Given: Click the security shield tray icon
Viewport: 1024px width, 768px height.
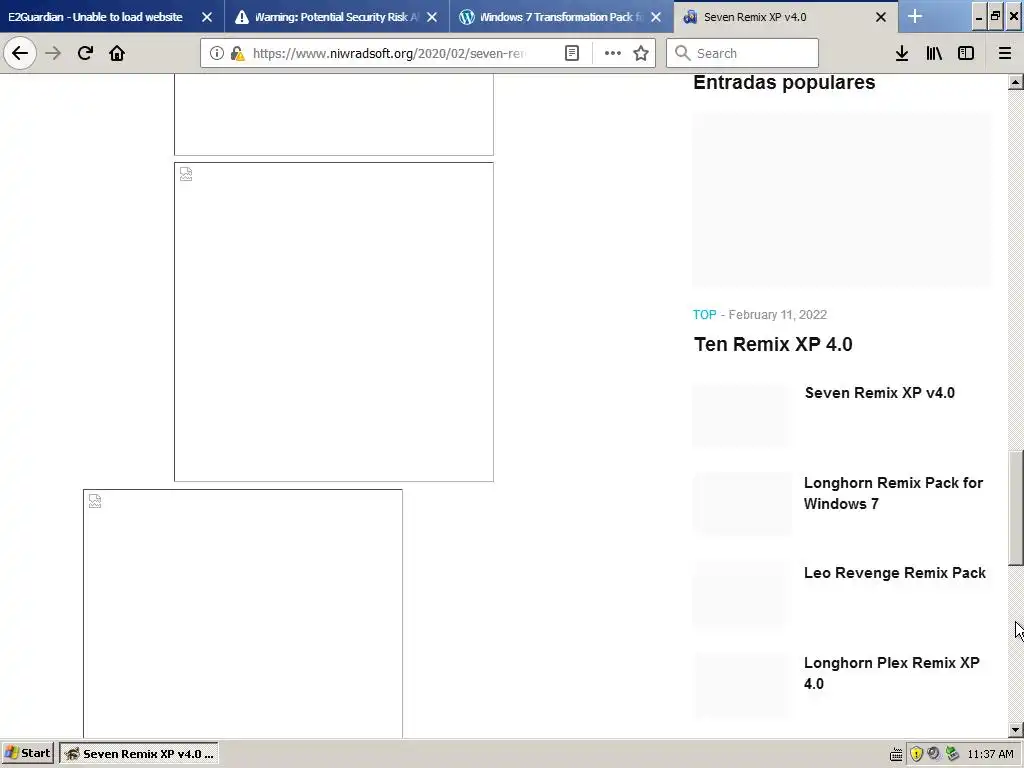Looking at the screenshot, I should pos(916,754).
